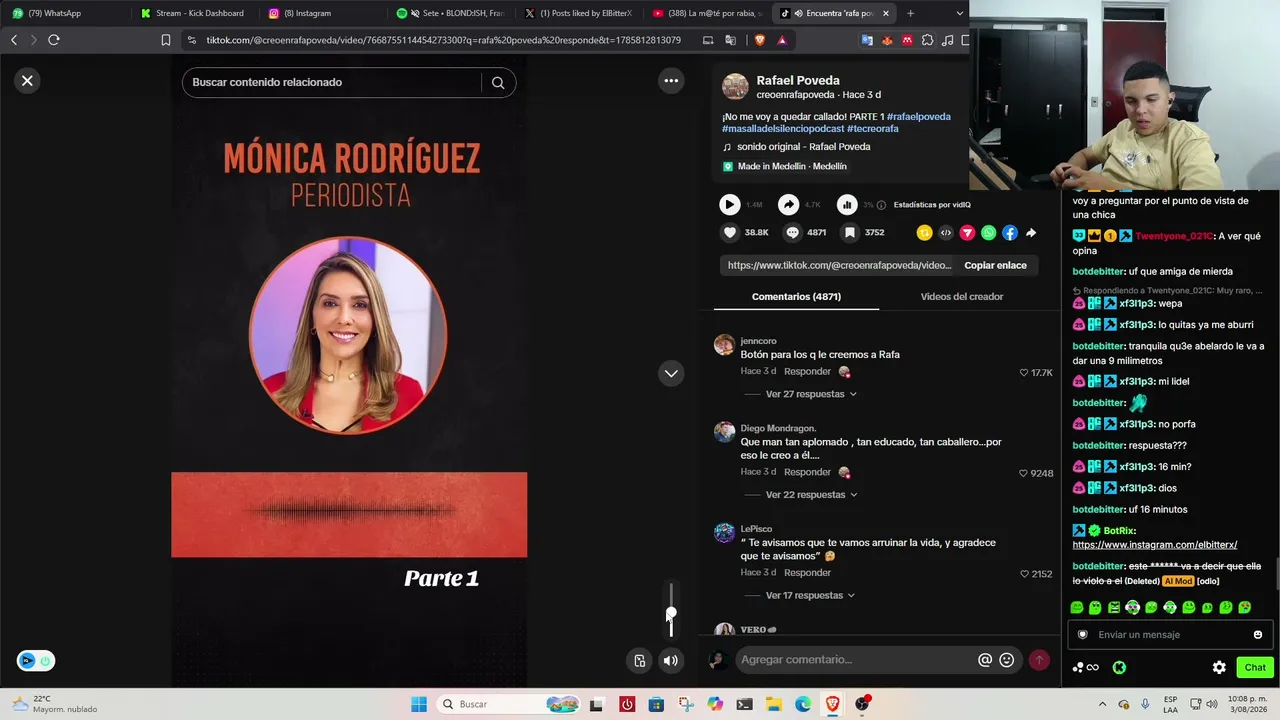
Task: Open the browser extensions puzzle menu
Action: (x=927, y=40)
